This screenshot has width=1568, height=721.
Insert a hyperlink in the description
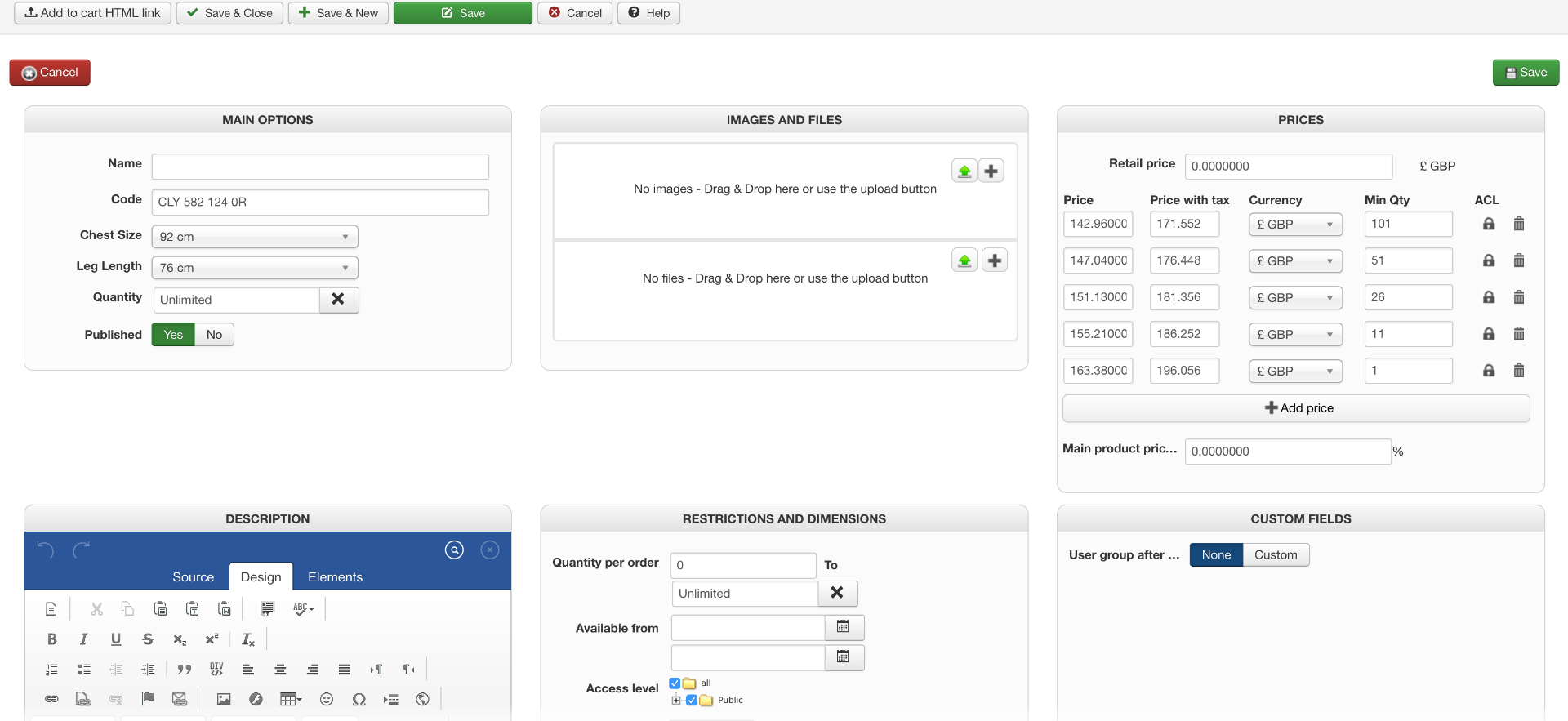pos(51,699)
